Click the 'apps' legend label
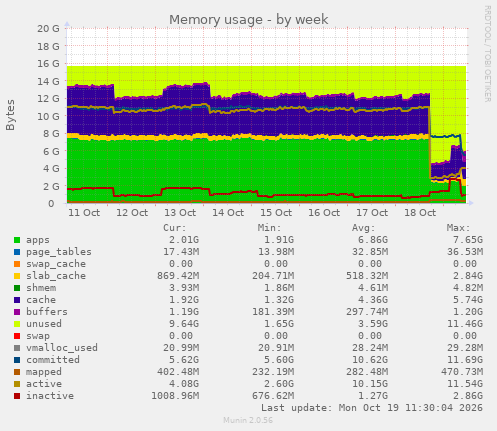Screen dimensions: 497x431 click(x=38, y=240)
